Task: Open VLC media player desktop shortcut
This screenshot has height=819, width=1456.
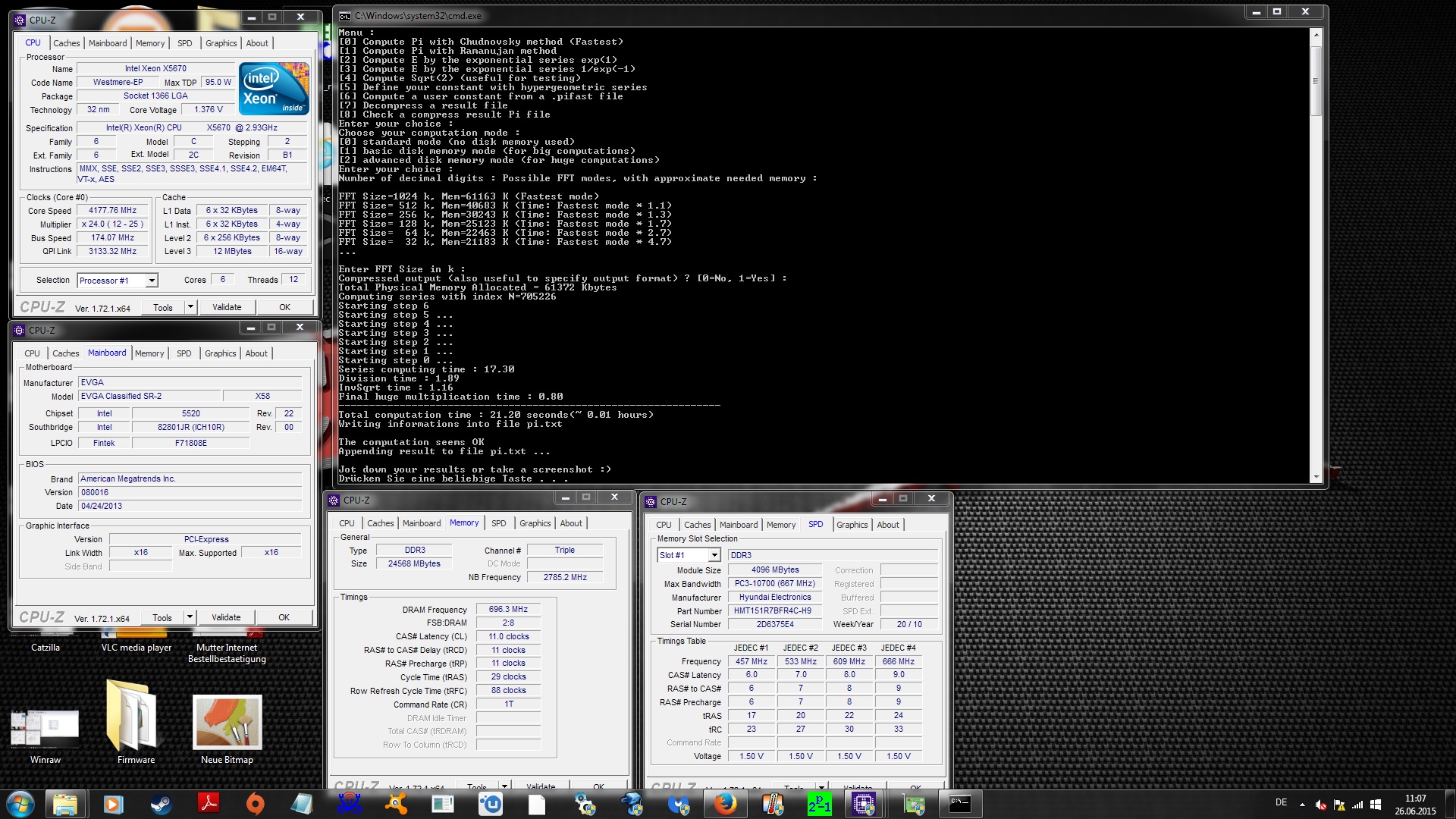Action: click(x=136, y=647)
